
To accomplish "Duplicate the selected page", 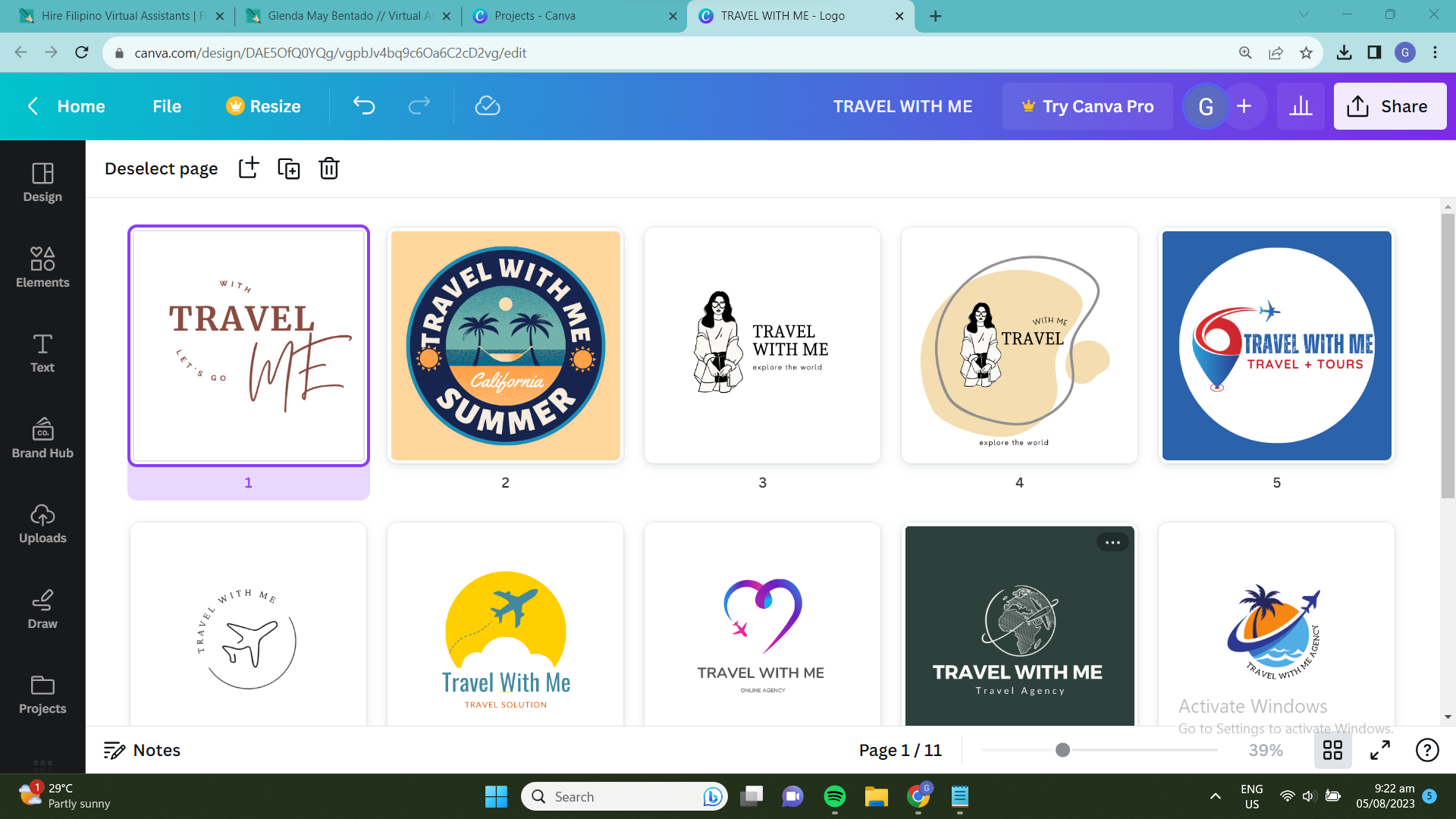I will tap(289, 168).
